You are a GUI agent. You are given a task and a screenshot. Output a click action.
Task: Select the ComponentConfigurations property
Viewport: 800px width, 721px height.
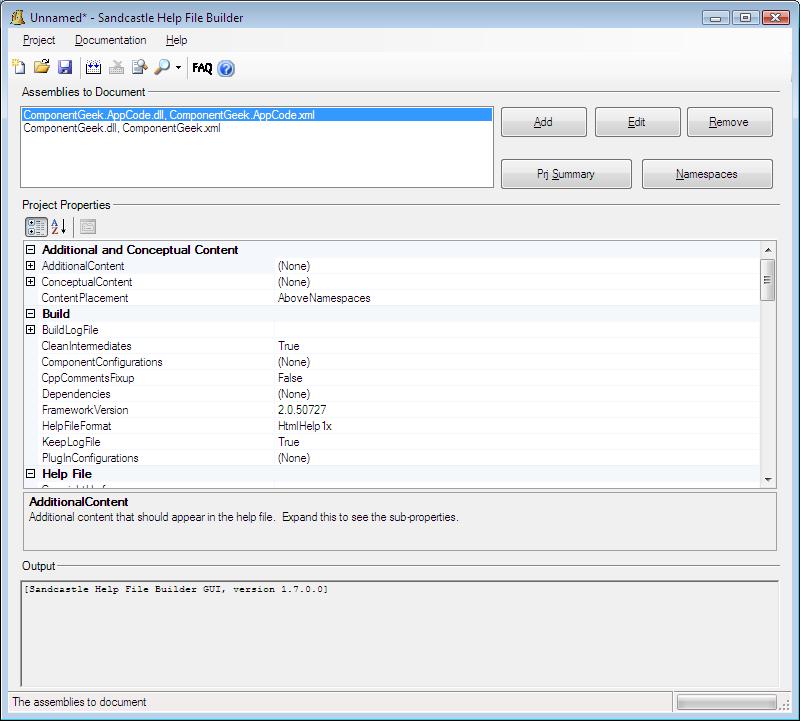coord(102,362)
